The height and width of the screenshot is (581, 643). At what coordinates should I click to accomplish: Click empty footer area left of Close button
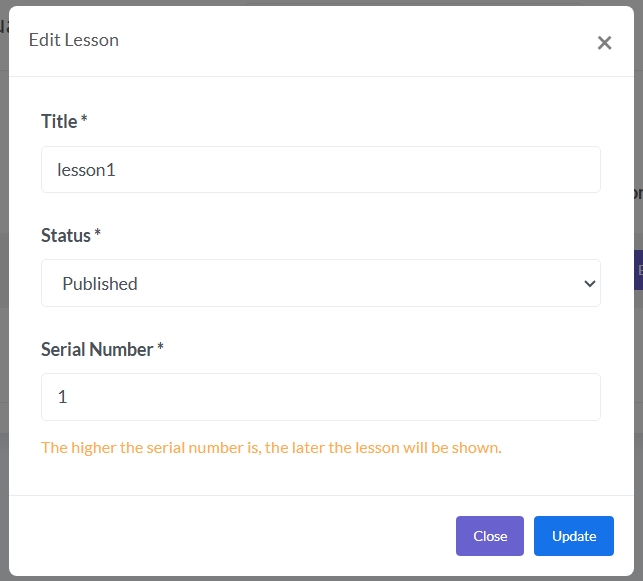[230, 536]
